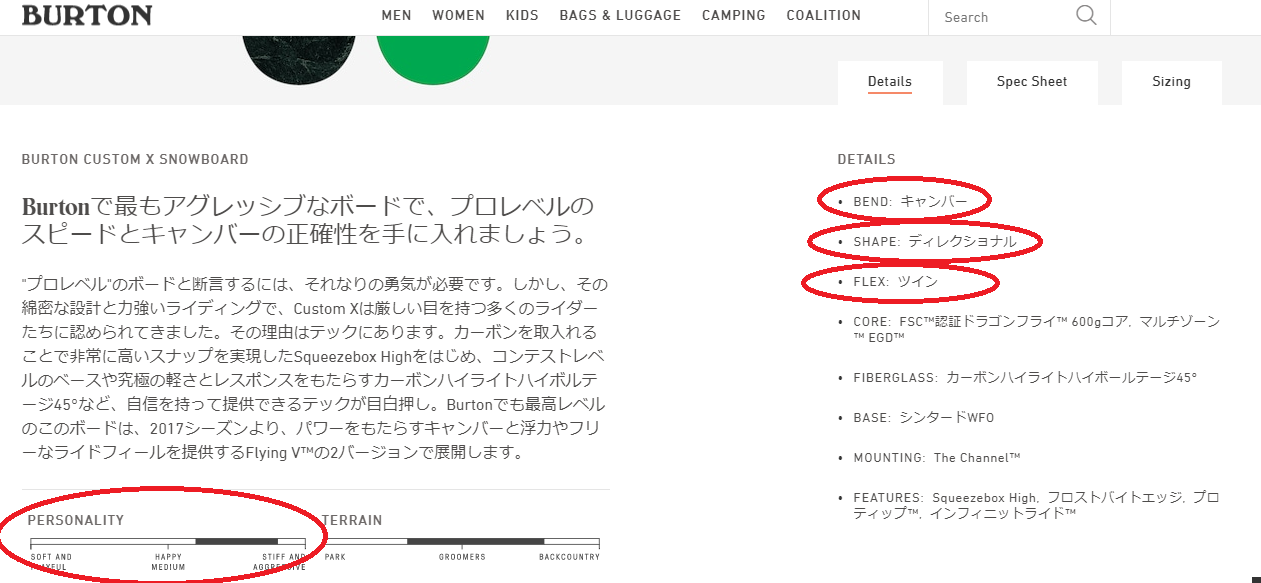The height and width of the screenshot is (583, 1261).
Task: Open the COALITION menu
Action: coord(824,16)
